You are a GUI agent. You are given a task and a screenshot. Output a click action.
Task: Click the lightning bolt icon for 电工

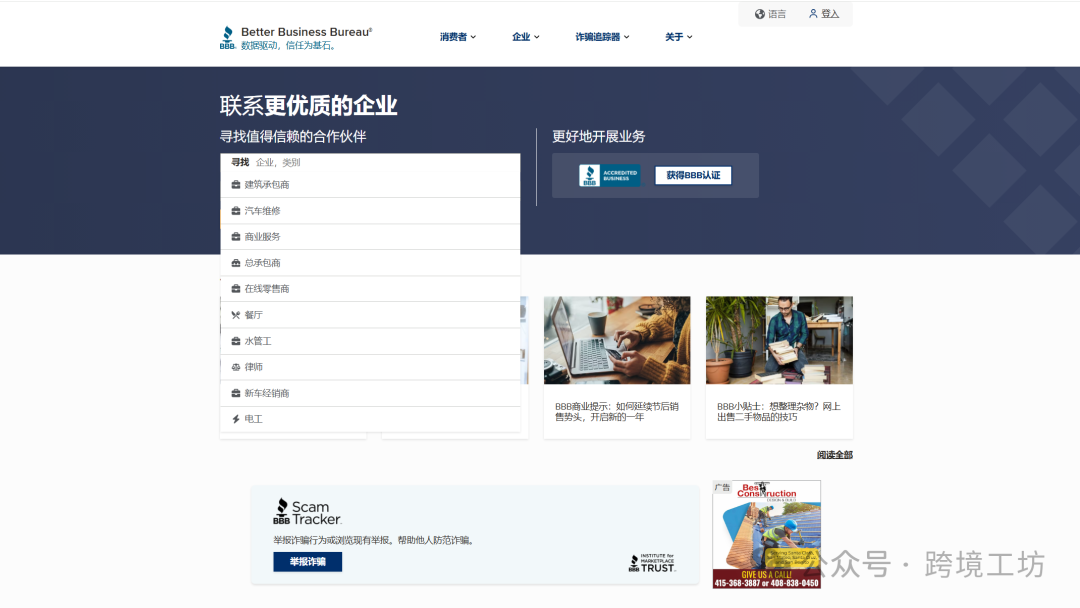tap(237, 419)
